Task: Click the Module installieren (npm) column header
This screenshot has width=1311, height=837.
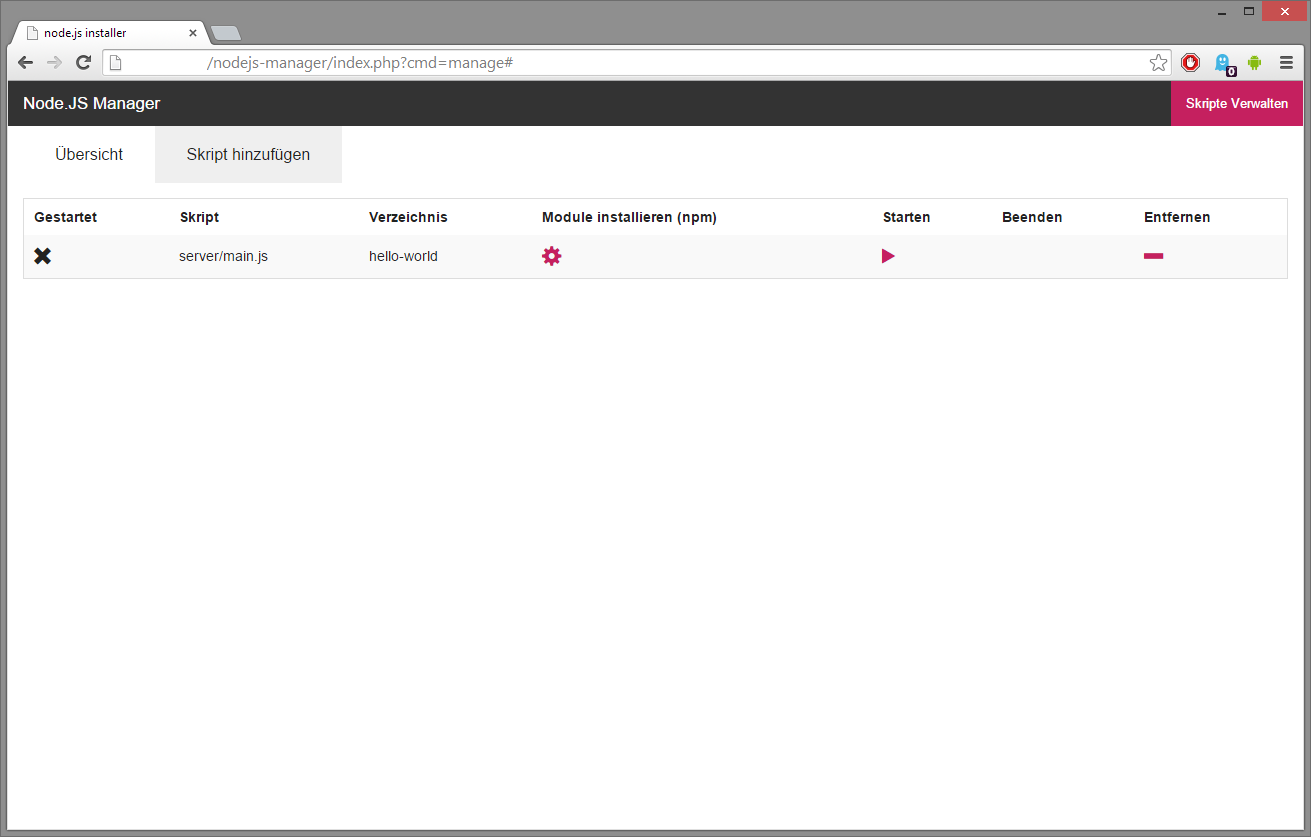Action: (629, 217)
